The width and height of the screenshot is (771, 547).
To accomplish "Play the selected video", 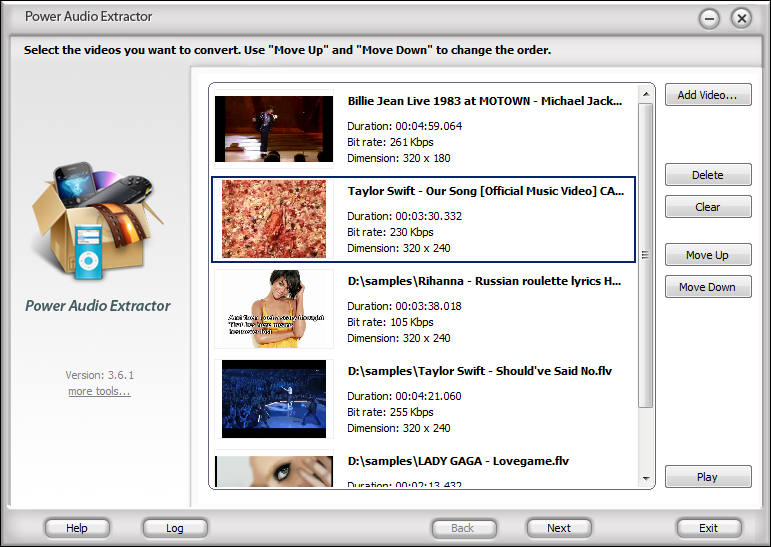I will coord(708,477).
